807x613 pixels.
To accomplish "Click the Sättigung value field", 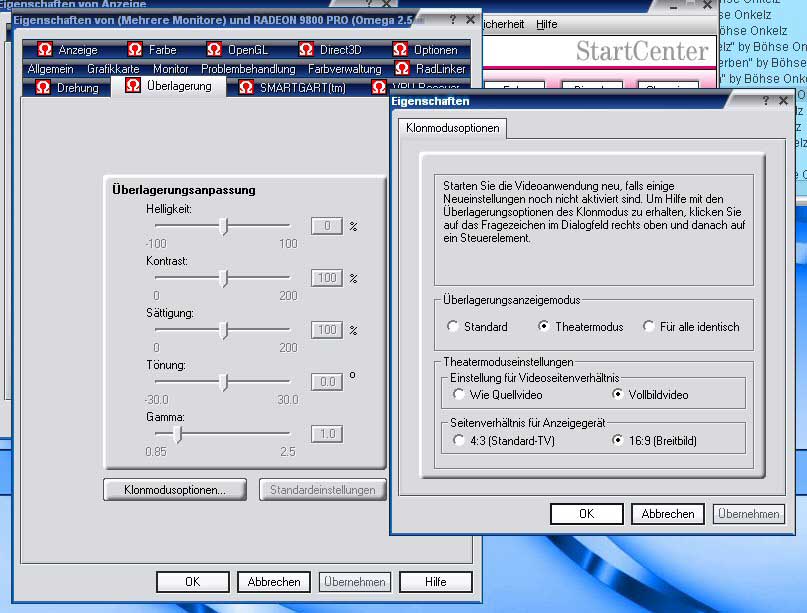I will (x=327, y=330).
